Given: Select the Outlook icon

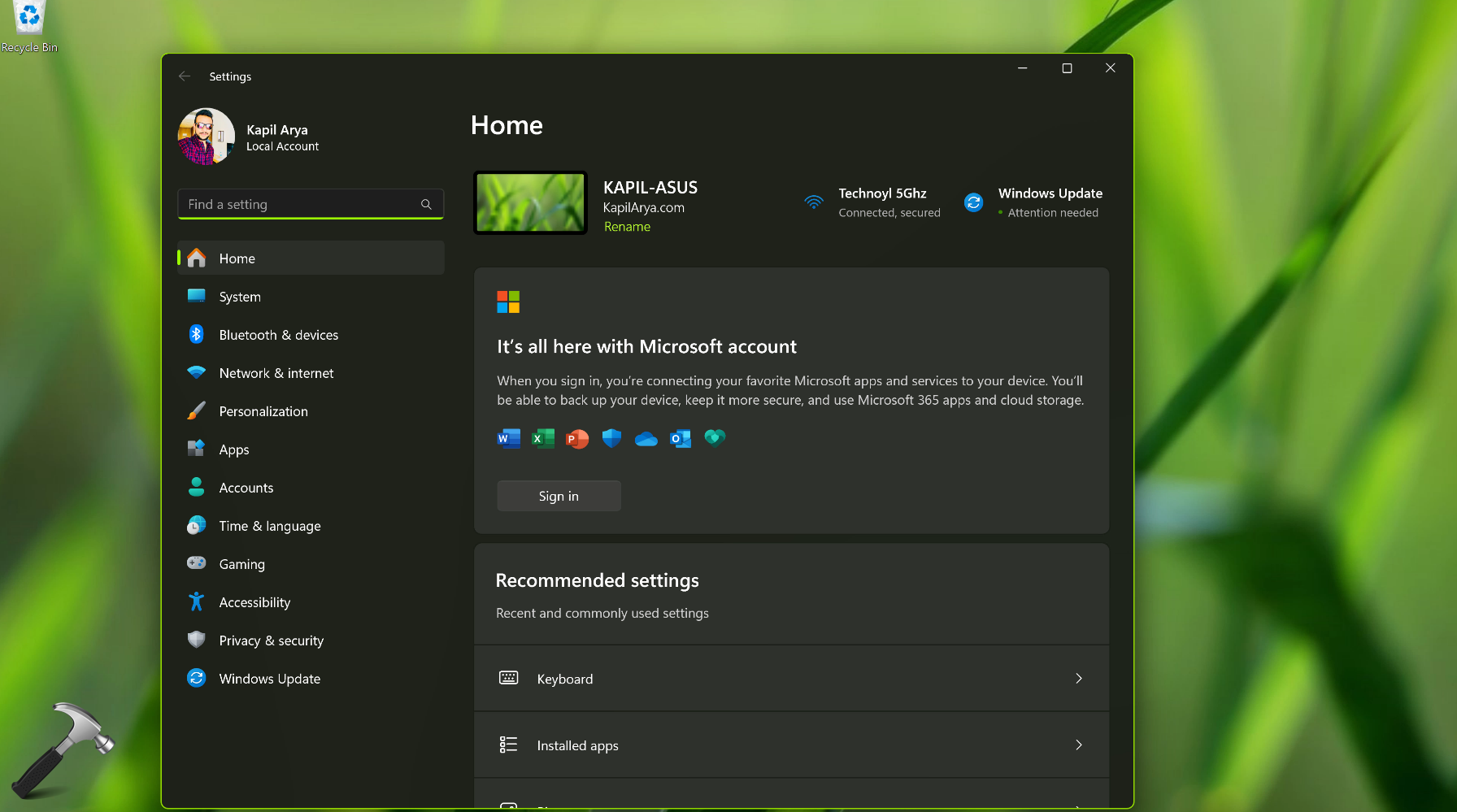Looking at the screenshot, I should [x=680, y=438].
